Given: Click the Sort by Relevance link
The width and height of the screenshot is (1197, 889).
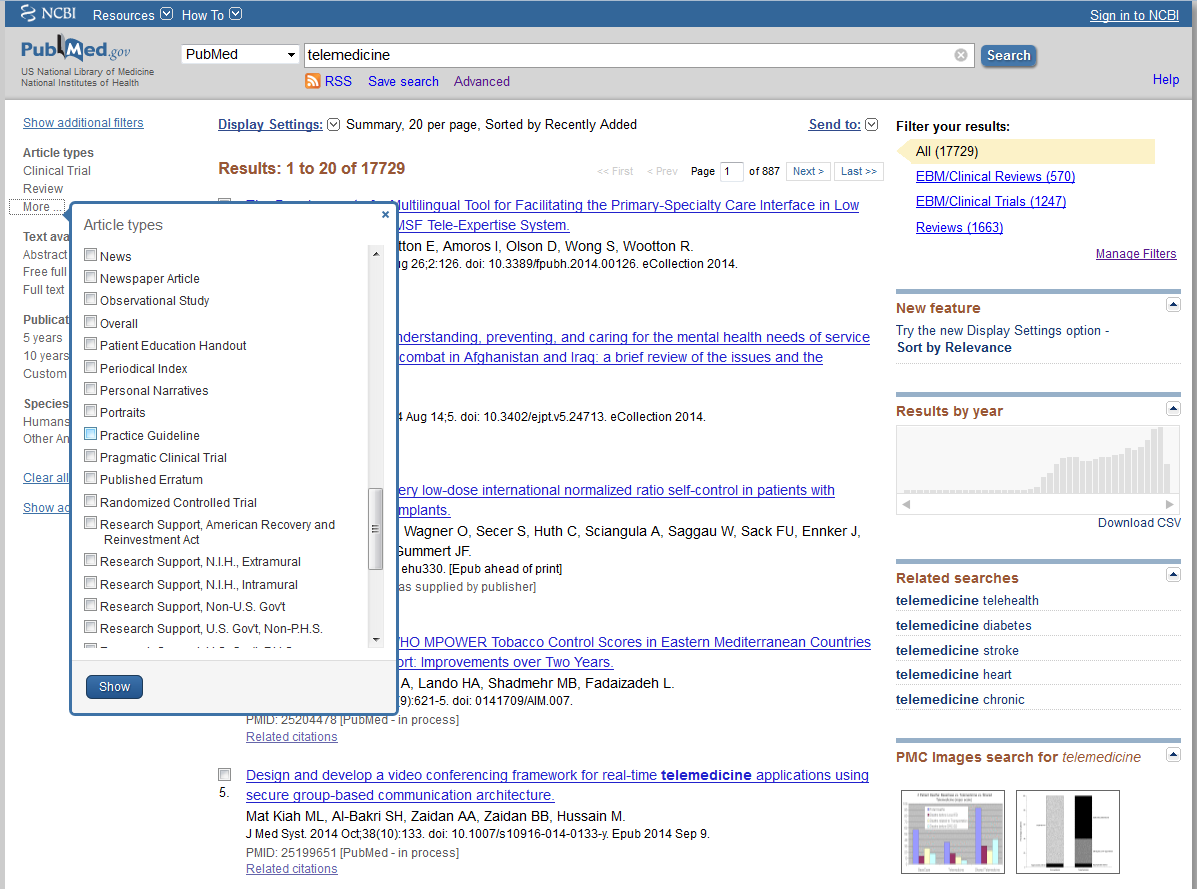Looking at the screenshot, I should click(x=953, y=347).
